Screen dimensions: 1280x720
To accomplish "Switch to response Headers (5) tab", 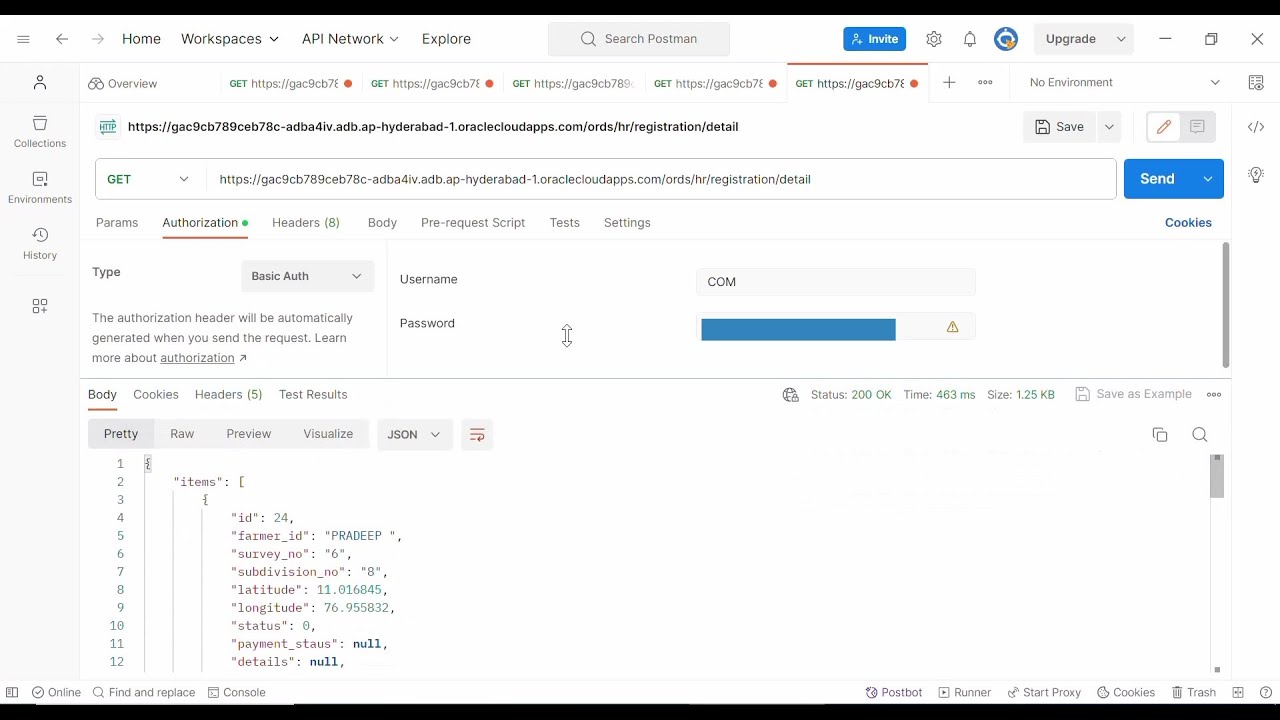I will [229, 395].
